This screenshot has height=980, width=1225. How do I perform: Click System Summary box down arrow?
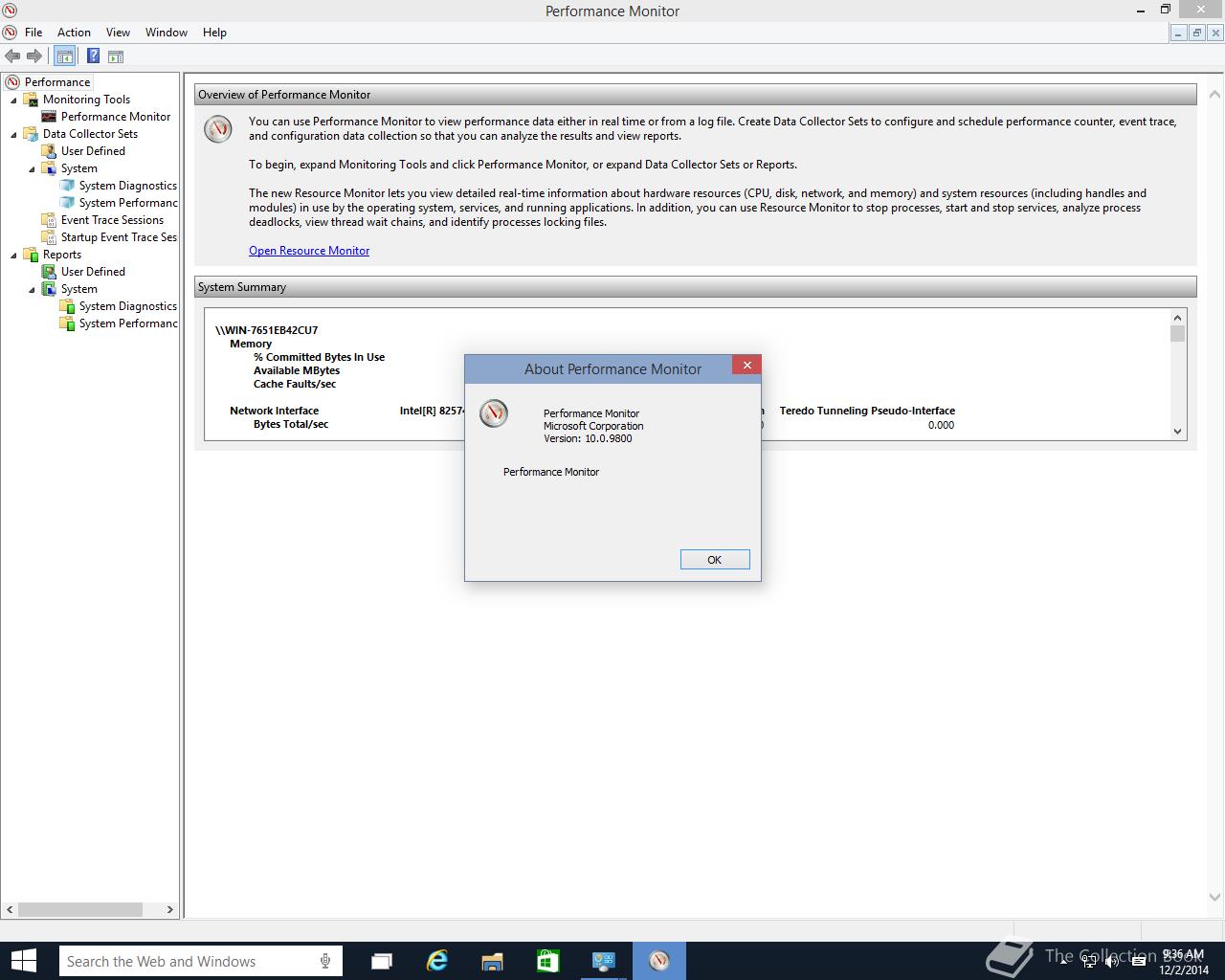coord(1178,432)
